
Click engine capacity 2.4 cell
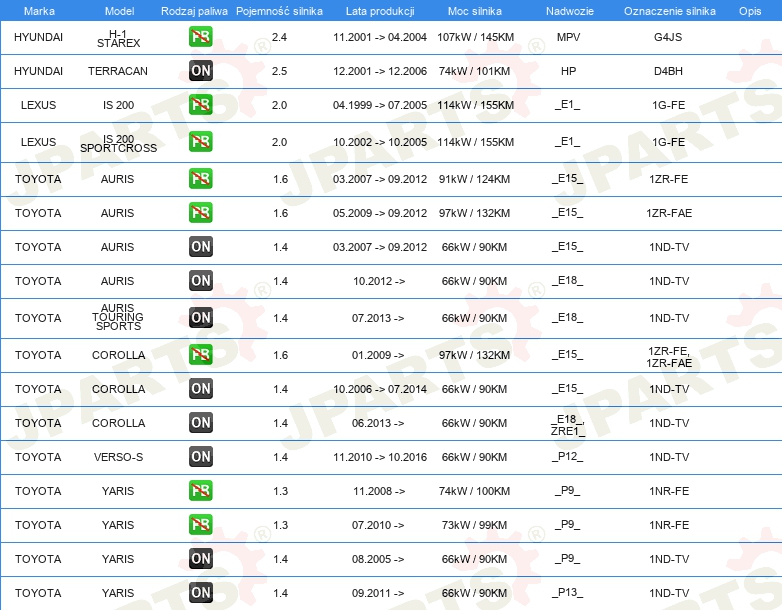click(279, 37)
